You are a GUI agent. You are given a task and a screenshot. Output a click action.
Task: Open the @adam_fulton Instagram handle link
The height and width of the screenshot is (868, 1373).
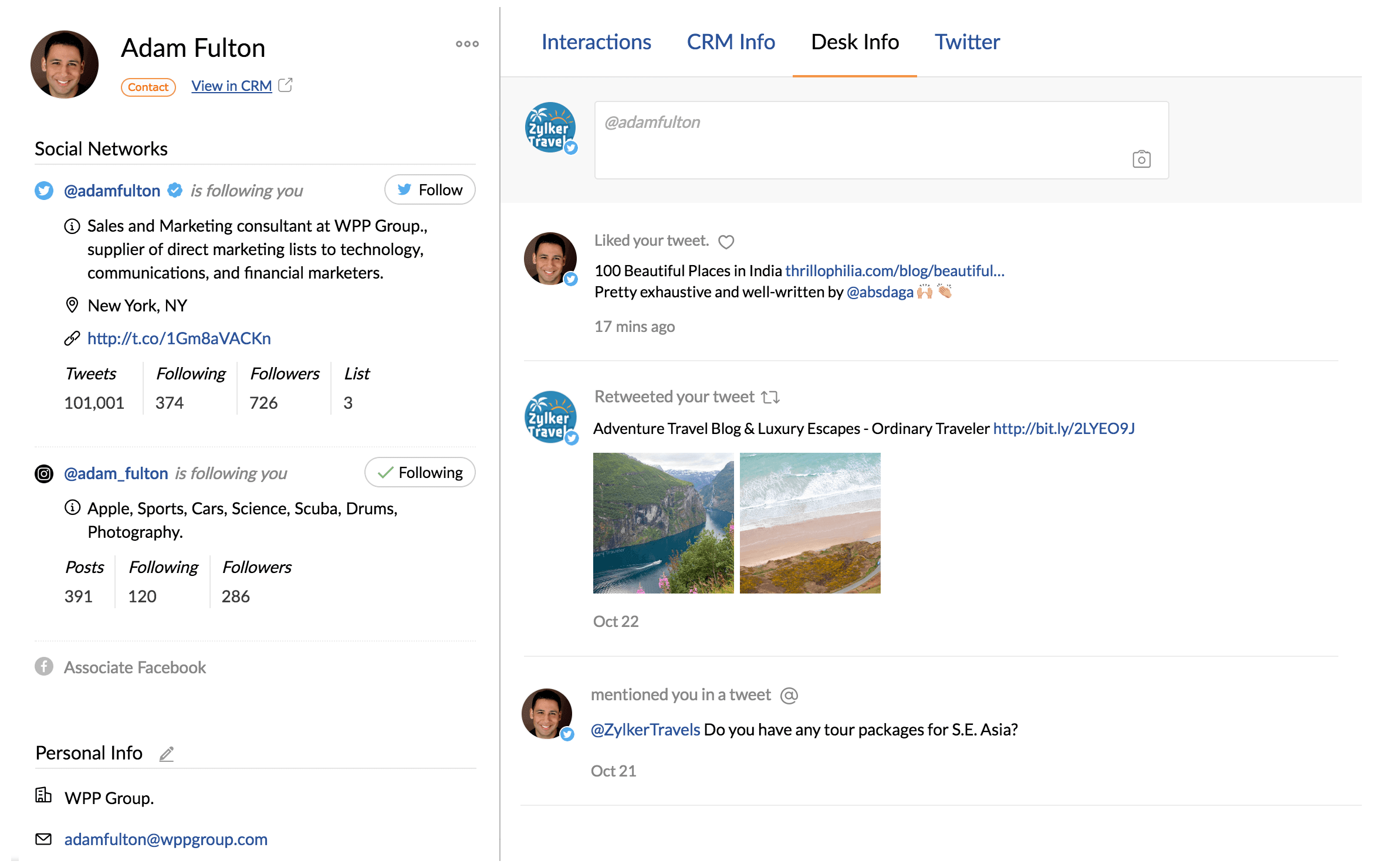pos(116,473)
